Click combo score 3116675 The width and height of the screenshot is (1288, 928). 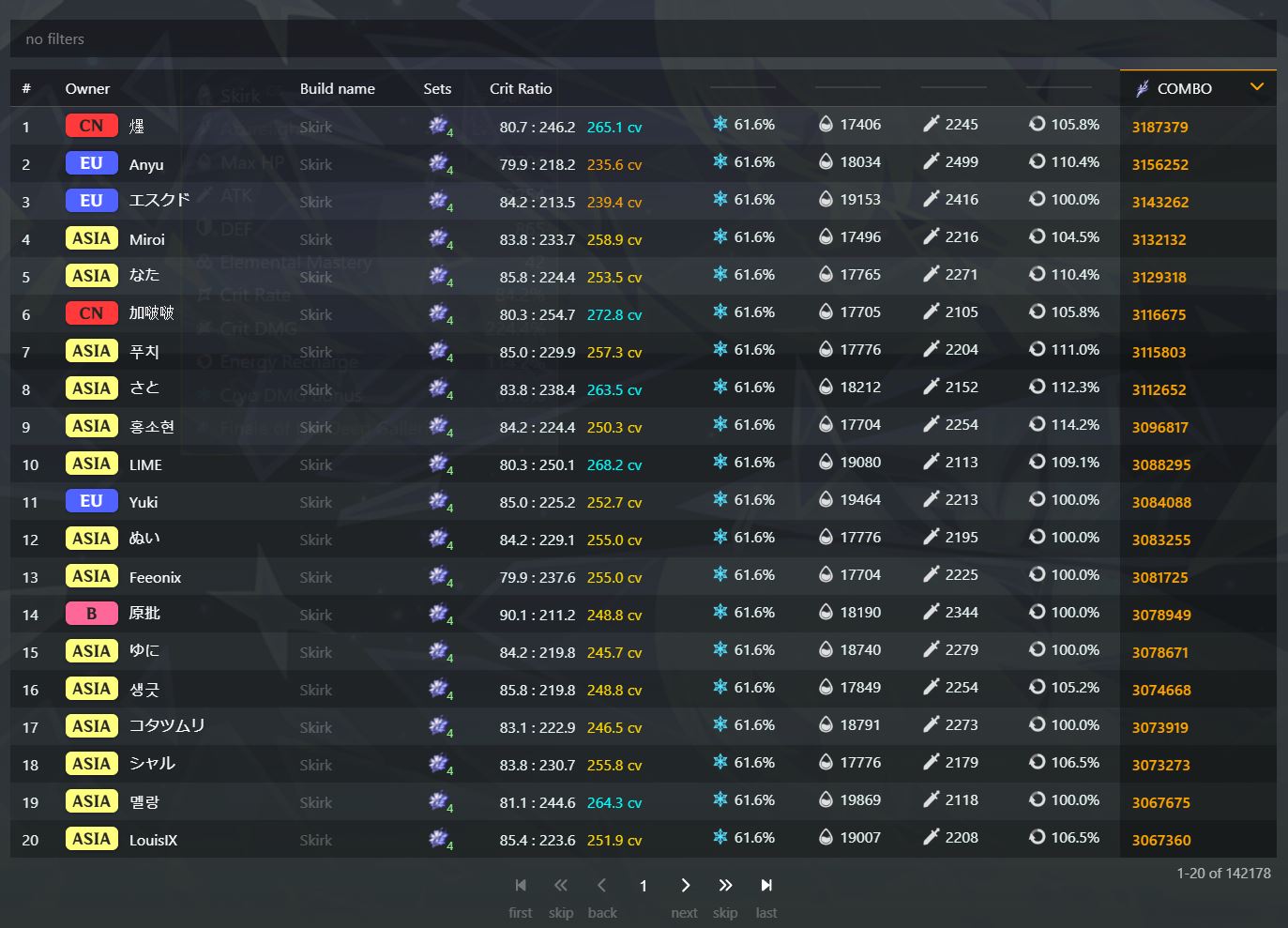(1159, 314)
